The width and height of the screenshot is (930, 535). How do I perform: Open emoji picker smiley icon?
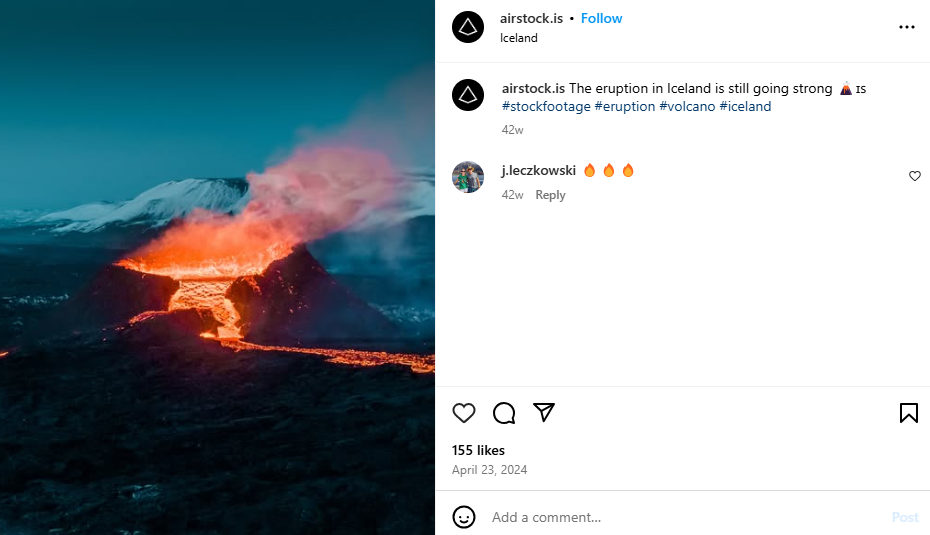tap(464, 517)
